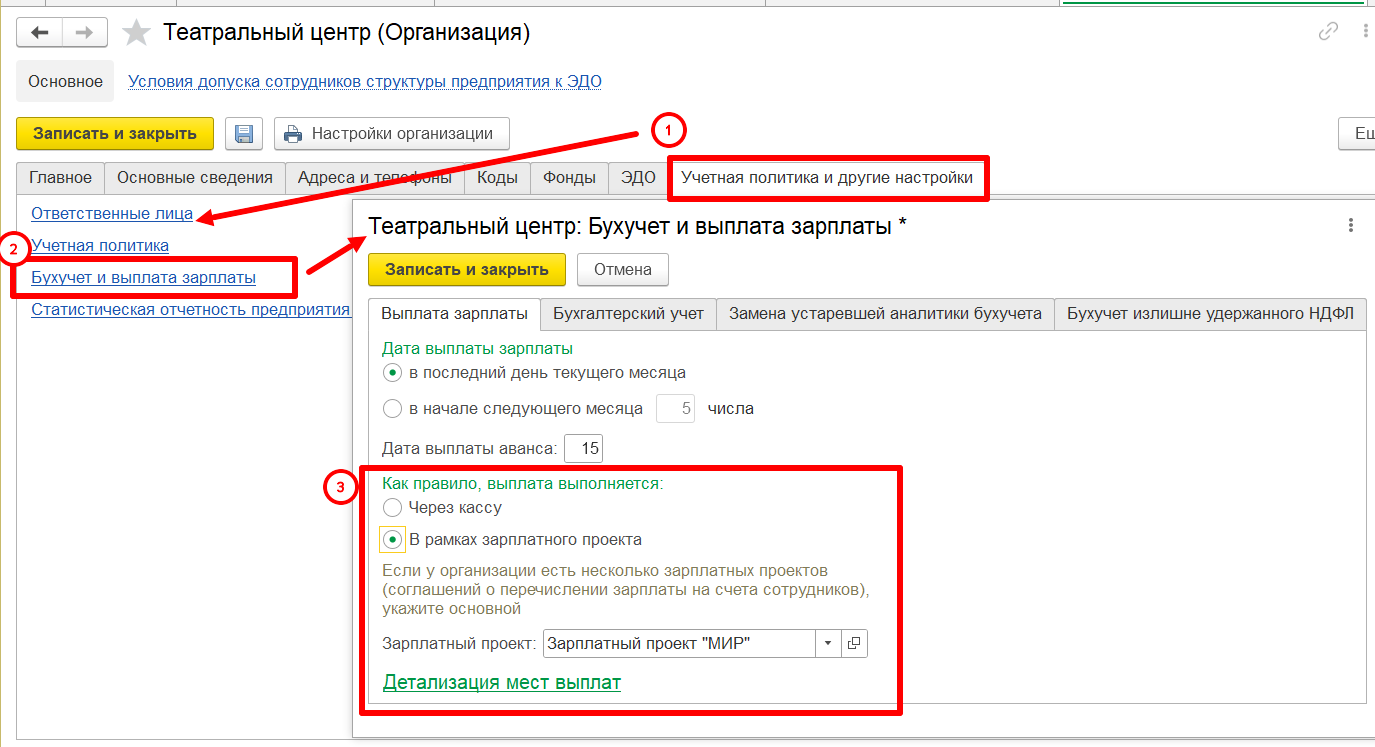1375x747 pixels.
Task: Add organization to favorites star
Action: (136, 33)
